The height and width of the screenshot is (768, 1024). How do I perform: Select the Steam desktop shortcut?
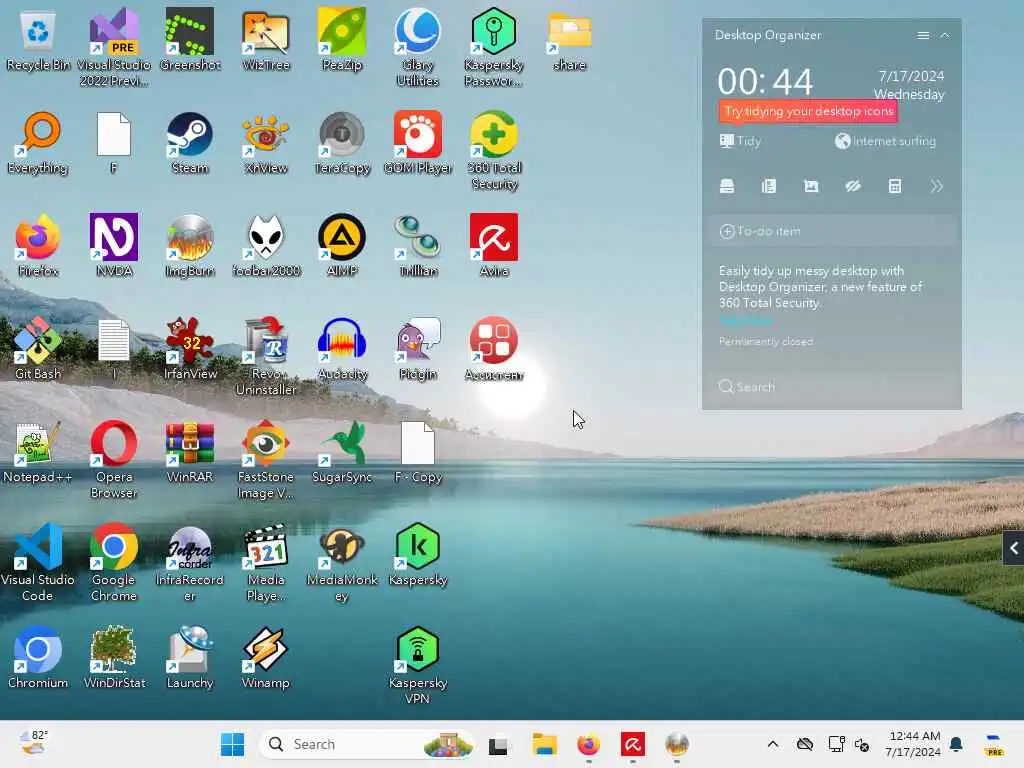point(190,142)
